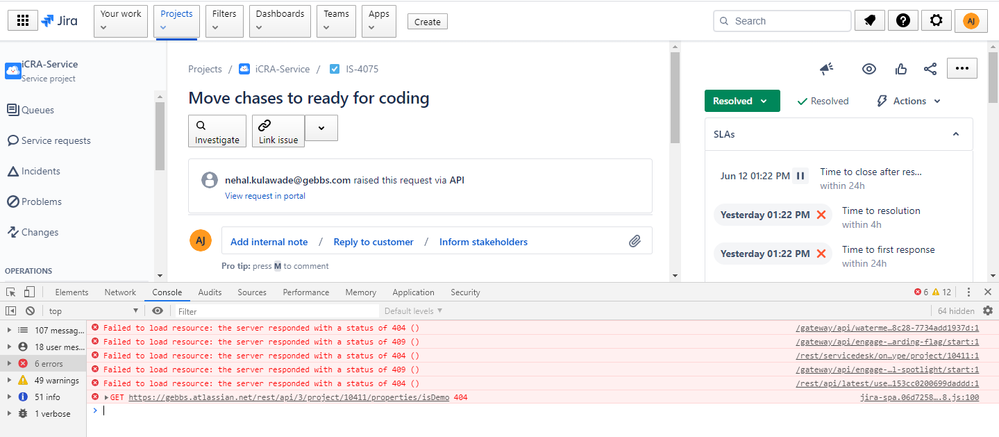The height and width of the screenshot is (437, 999).
Task: Open the Dashboards dropdown
Action: [x=280, y=21]
